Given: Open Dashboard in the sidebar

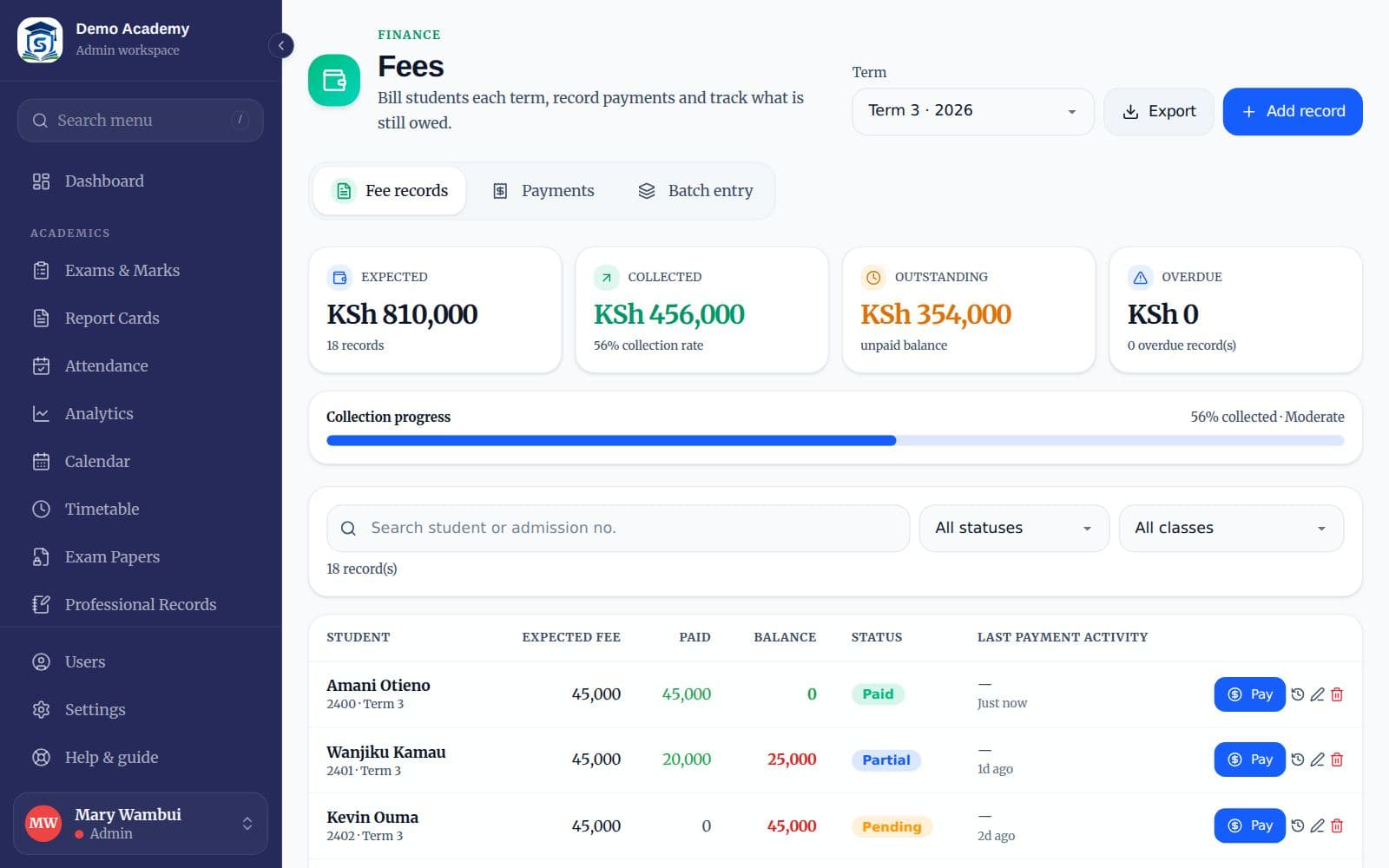Looking at the screenshot, I should (x=141, y=181).
